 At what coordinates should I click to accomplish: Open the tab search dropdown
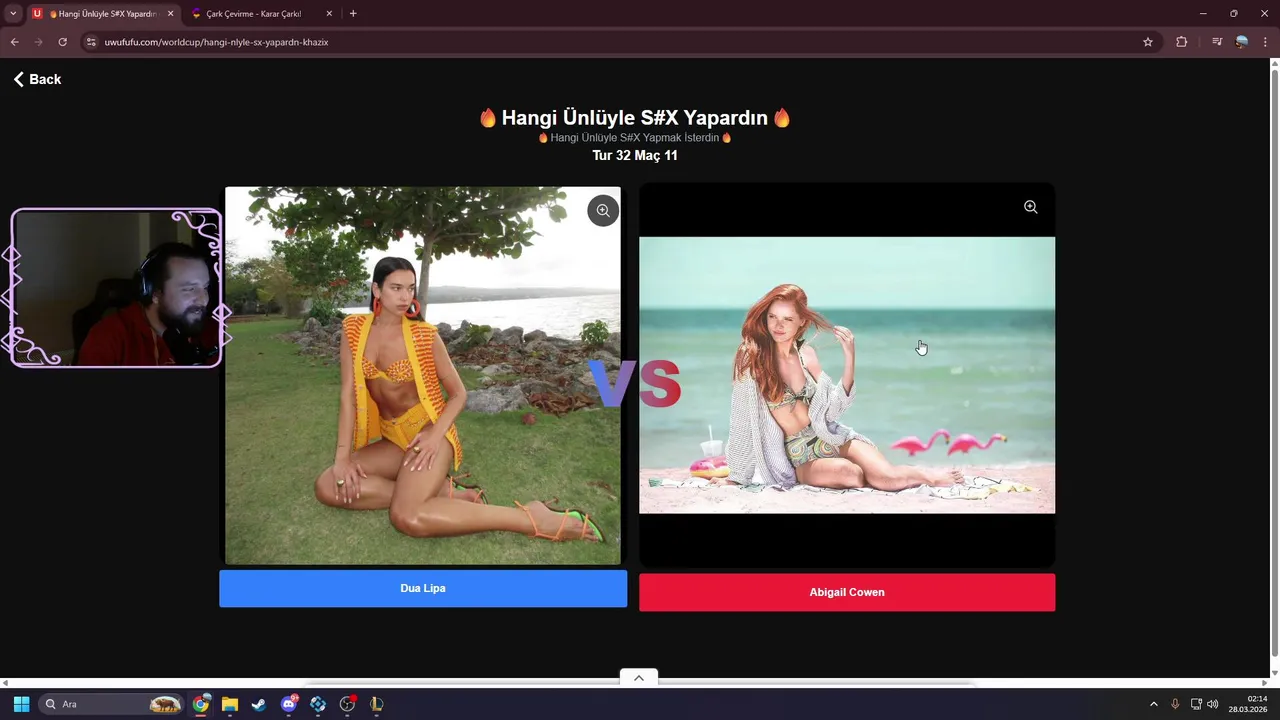click(x=13, y=14)
